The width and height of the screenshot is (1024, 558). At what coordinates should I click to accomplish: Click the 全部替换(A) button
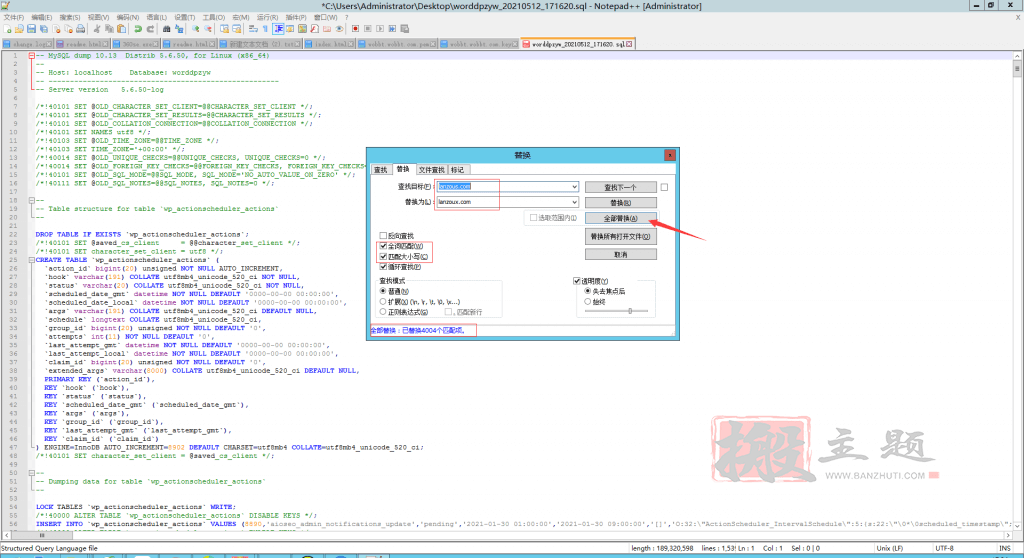(x=620, y=218)
